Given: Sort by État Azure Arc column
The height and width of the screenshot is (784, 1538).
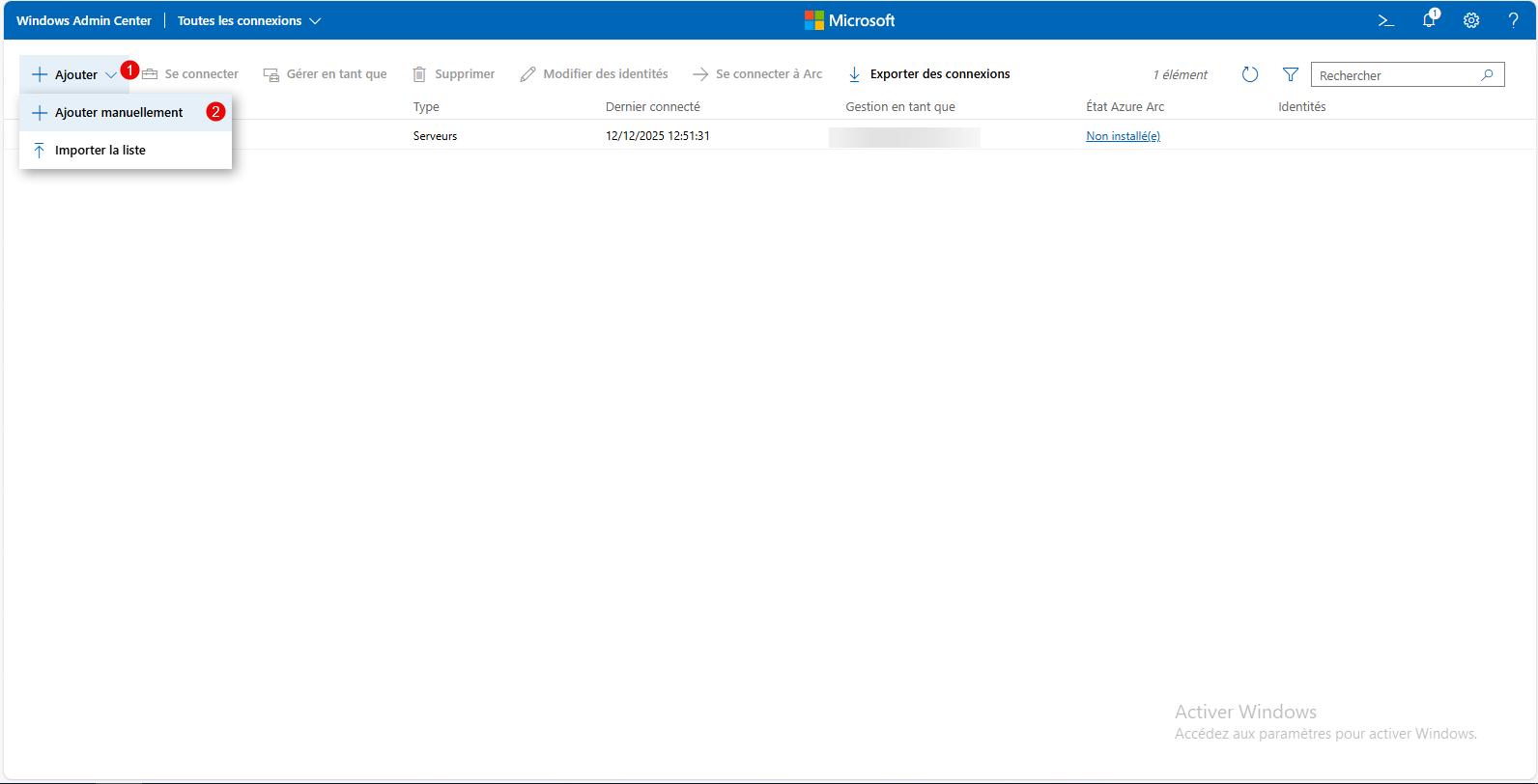Looking at the screenshot, I should click(1125, 106).
